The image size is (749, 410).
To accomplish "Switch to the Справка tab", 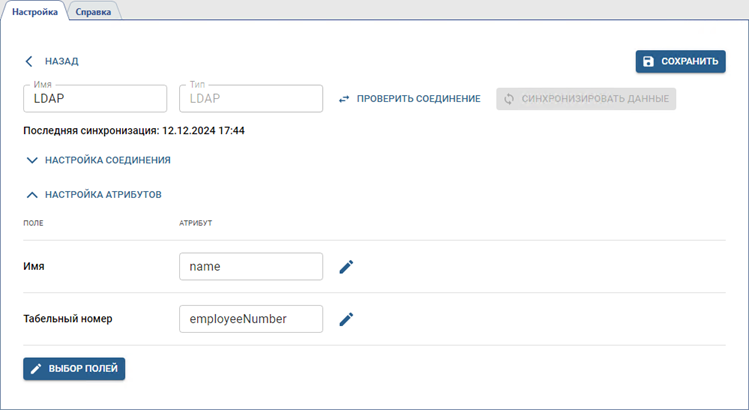I will point(93,11).
